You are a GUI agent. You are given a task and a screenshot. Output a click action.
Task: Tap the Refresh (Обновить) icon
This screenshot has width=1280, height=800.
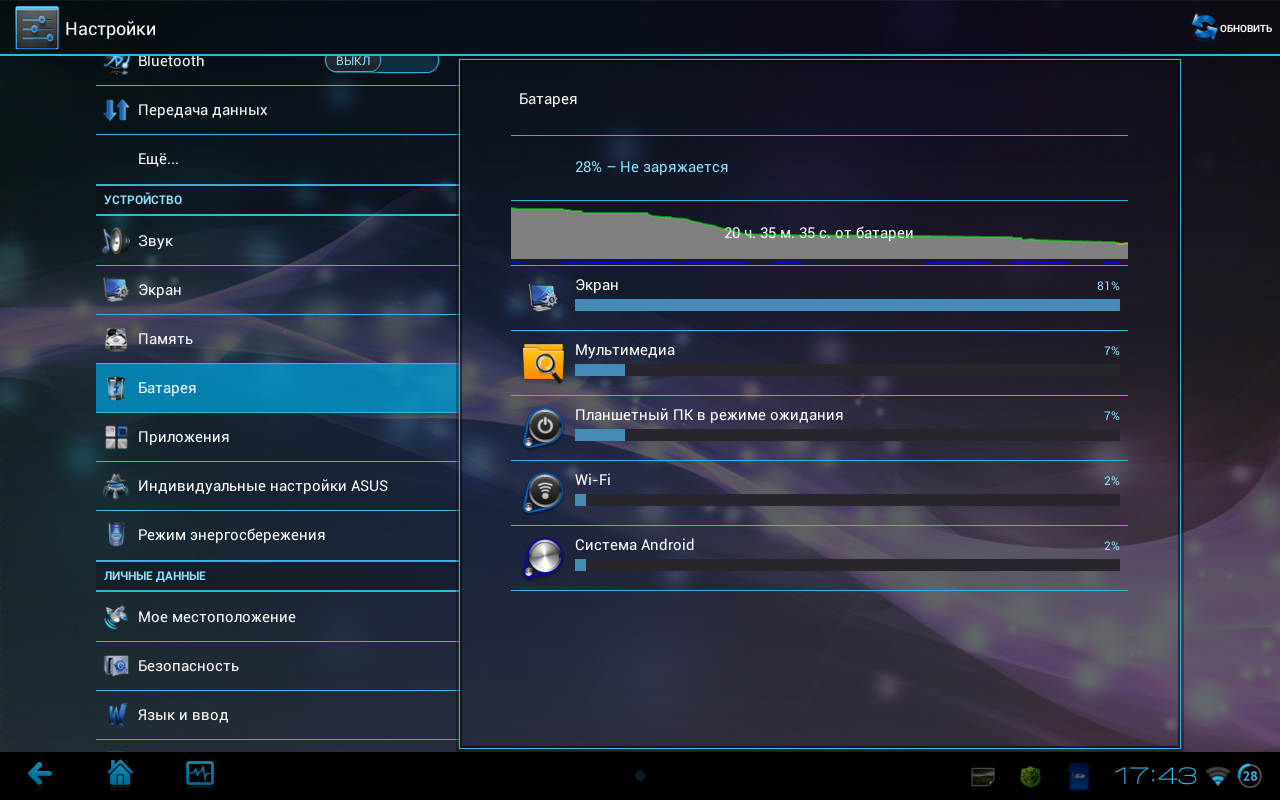pyautogui.click(x=1204, y=28)
